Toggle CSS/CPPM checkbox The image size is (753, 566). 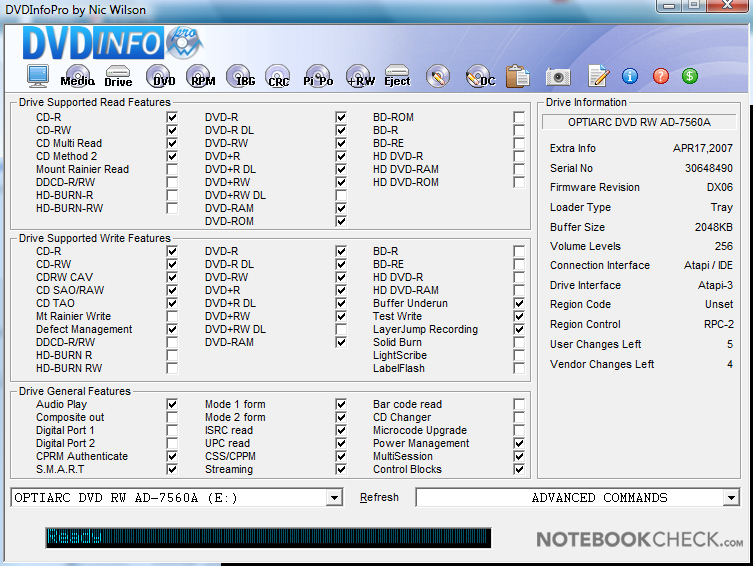coord(341,456)
